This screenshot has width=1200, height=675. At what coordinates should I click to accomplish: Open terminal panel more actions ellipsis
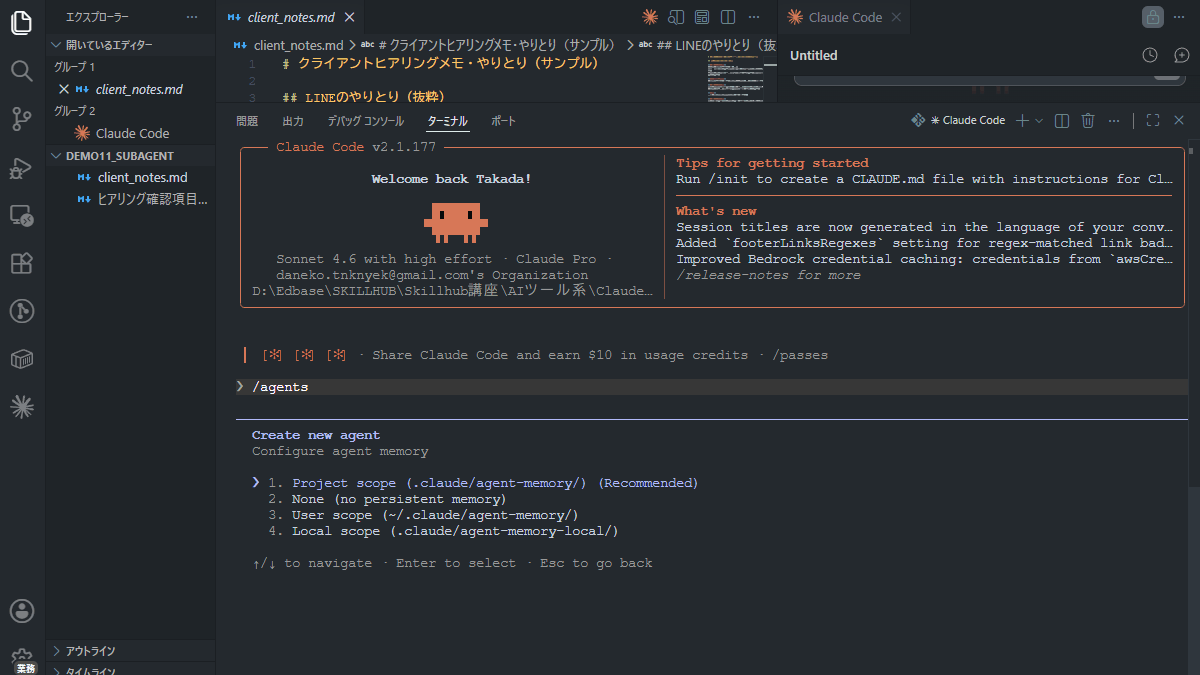[x=1113, y=120]
